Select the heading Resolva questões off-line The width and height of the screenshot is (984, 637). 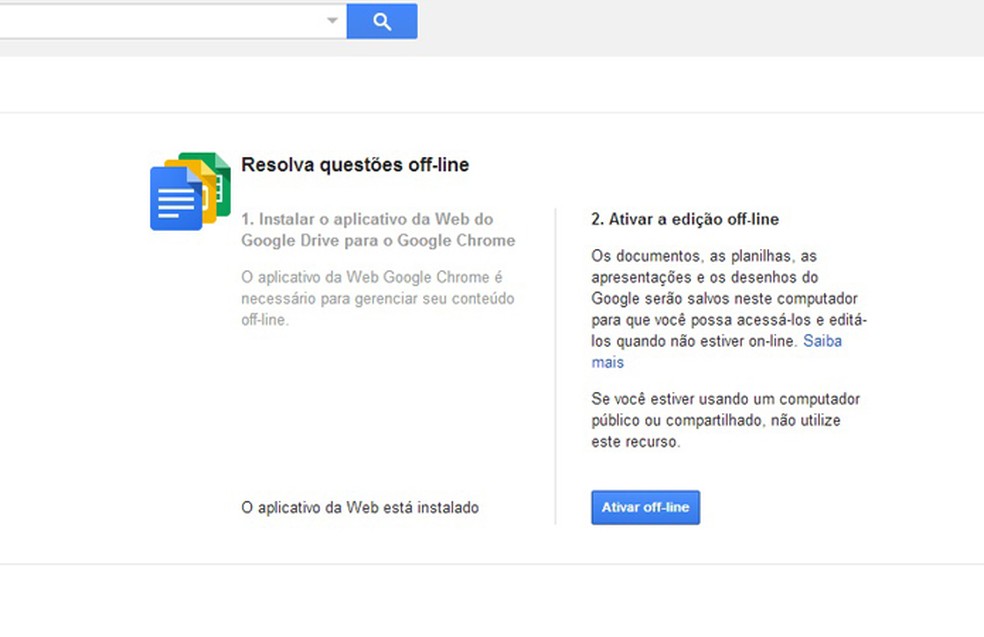[x=354, y=164]
